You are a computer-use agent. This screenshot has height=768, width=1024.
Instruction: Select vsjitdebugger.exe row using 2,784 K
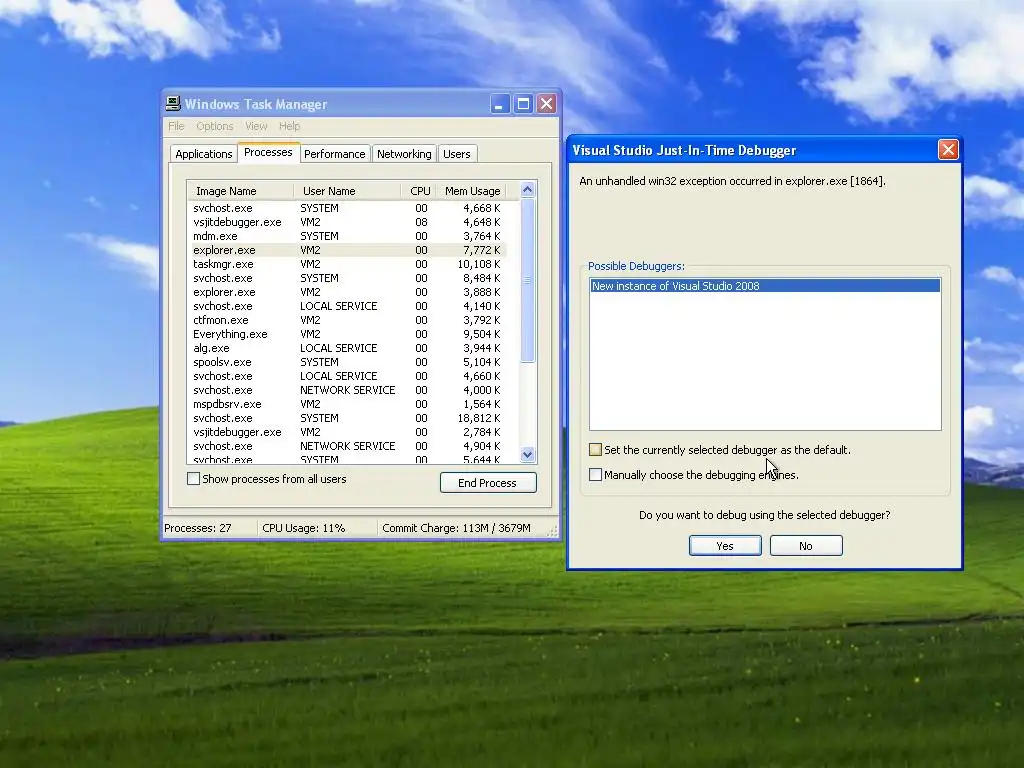click(347, 432)
